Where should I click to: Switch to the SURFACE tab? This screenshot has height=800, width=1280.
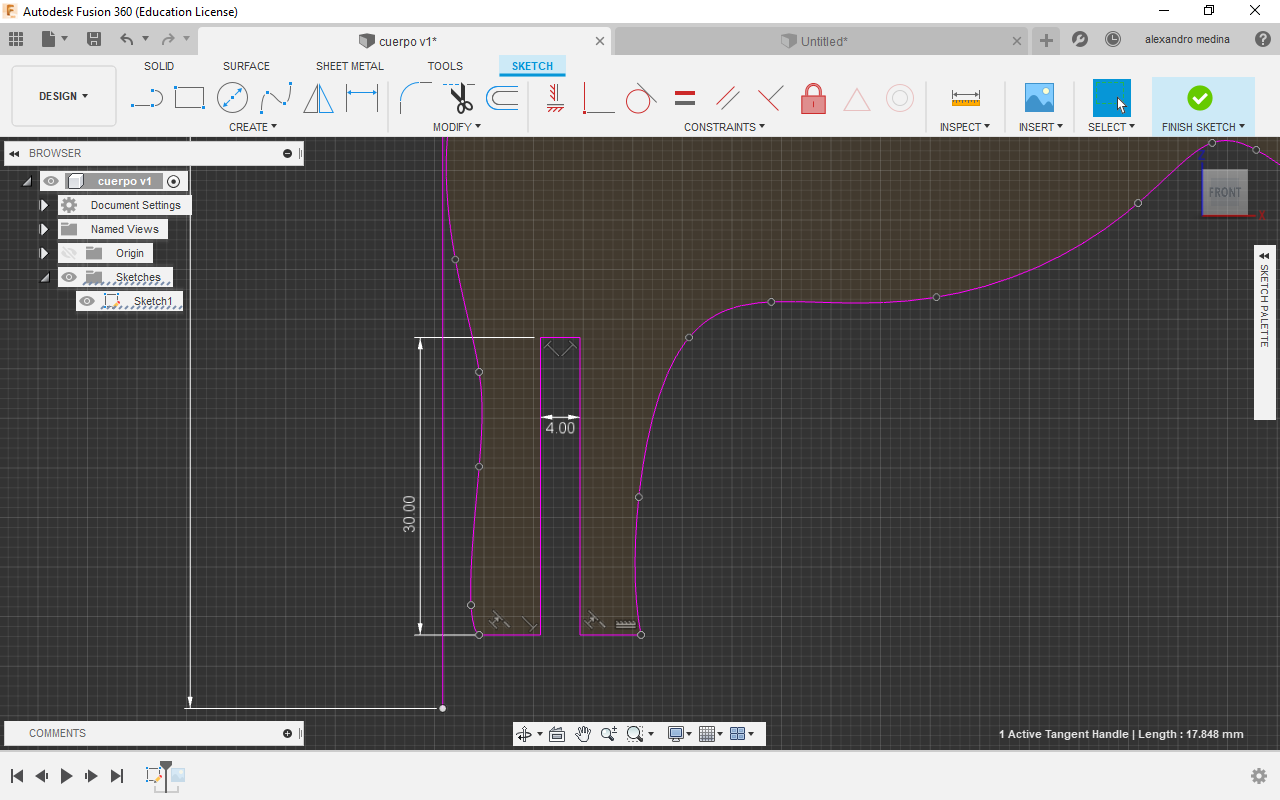(246, 66)
